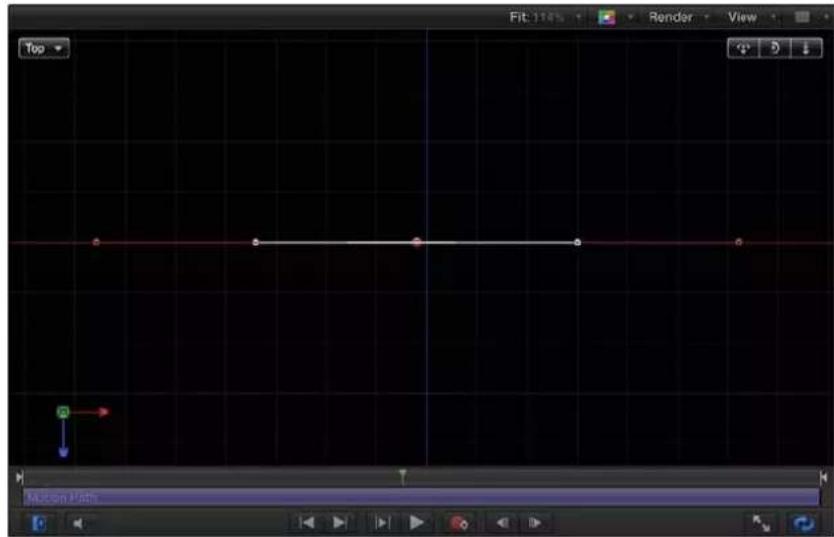Click the red X-axis compass arrow
The width and height of the screenshot is (834, 537).
click(104, 412)
